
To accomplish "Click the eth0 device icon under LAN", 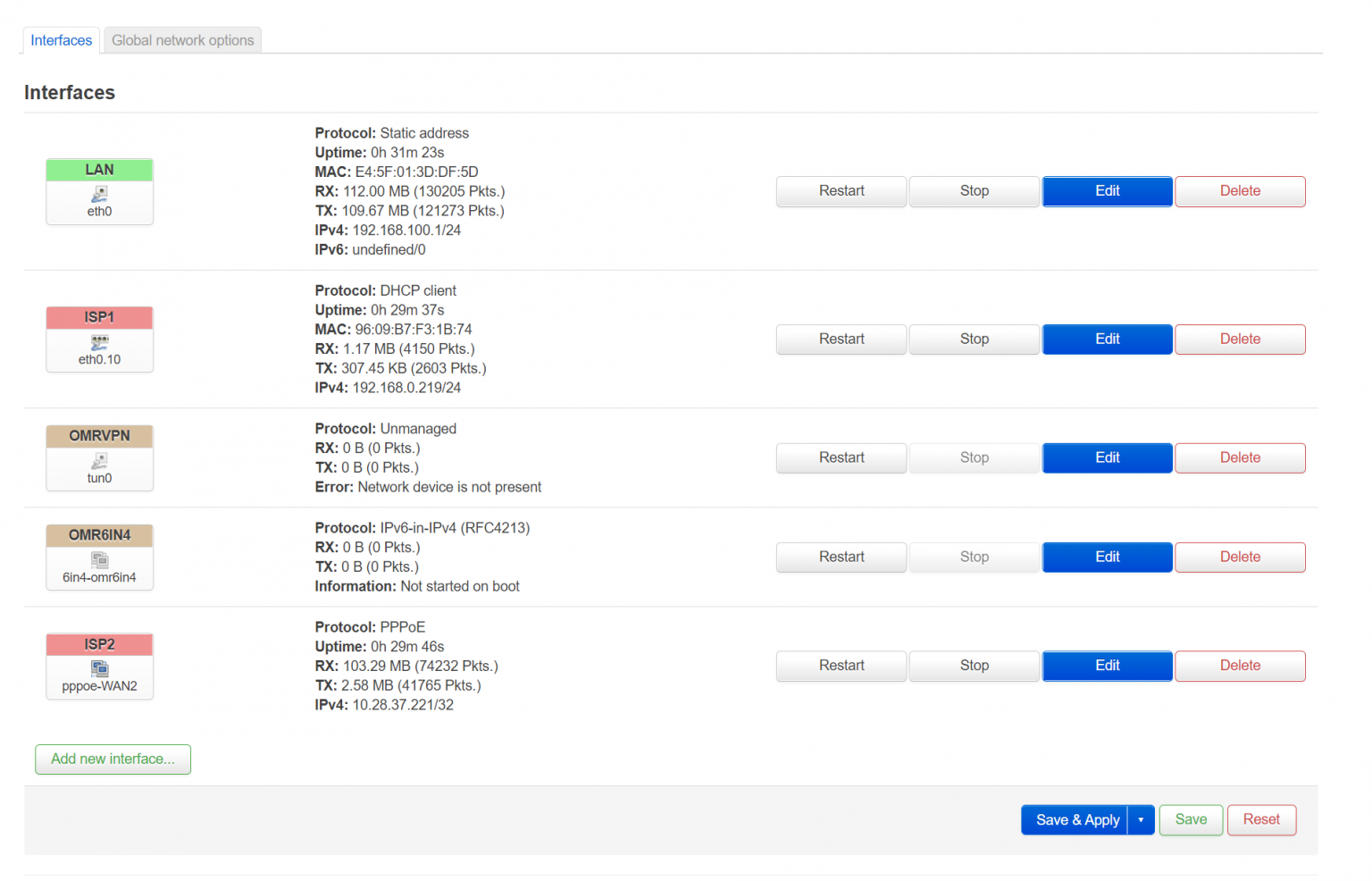I will click(x=99, y=193).
